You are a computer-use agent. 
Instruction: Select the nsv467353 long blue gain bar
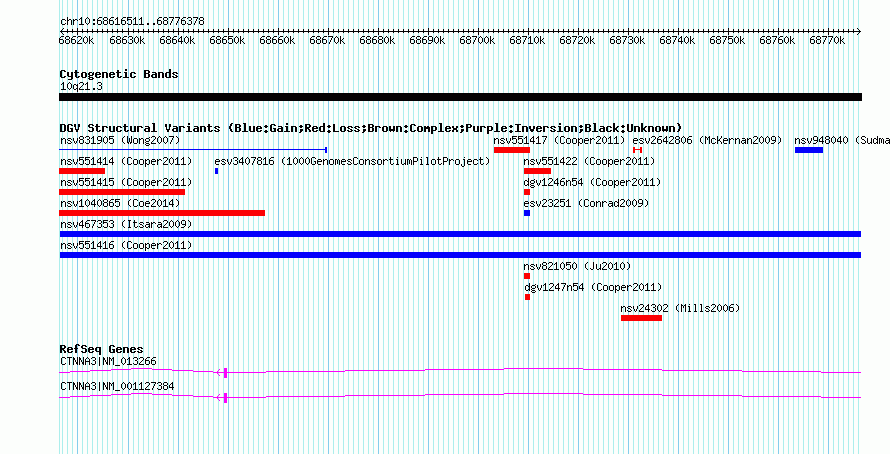(460, 234)
